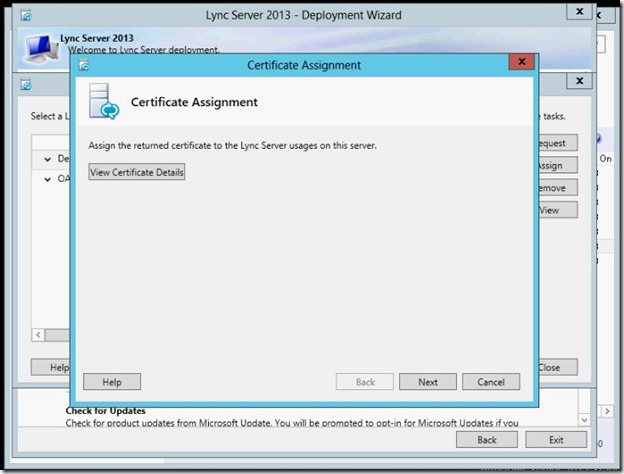Cancel the Certificate Assignment dialog
The height and width of the screenshot is (474, 624).
point(491,382)
